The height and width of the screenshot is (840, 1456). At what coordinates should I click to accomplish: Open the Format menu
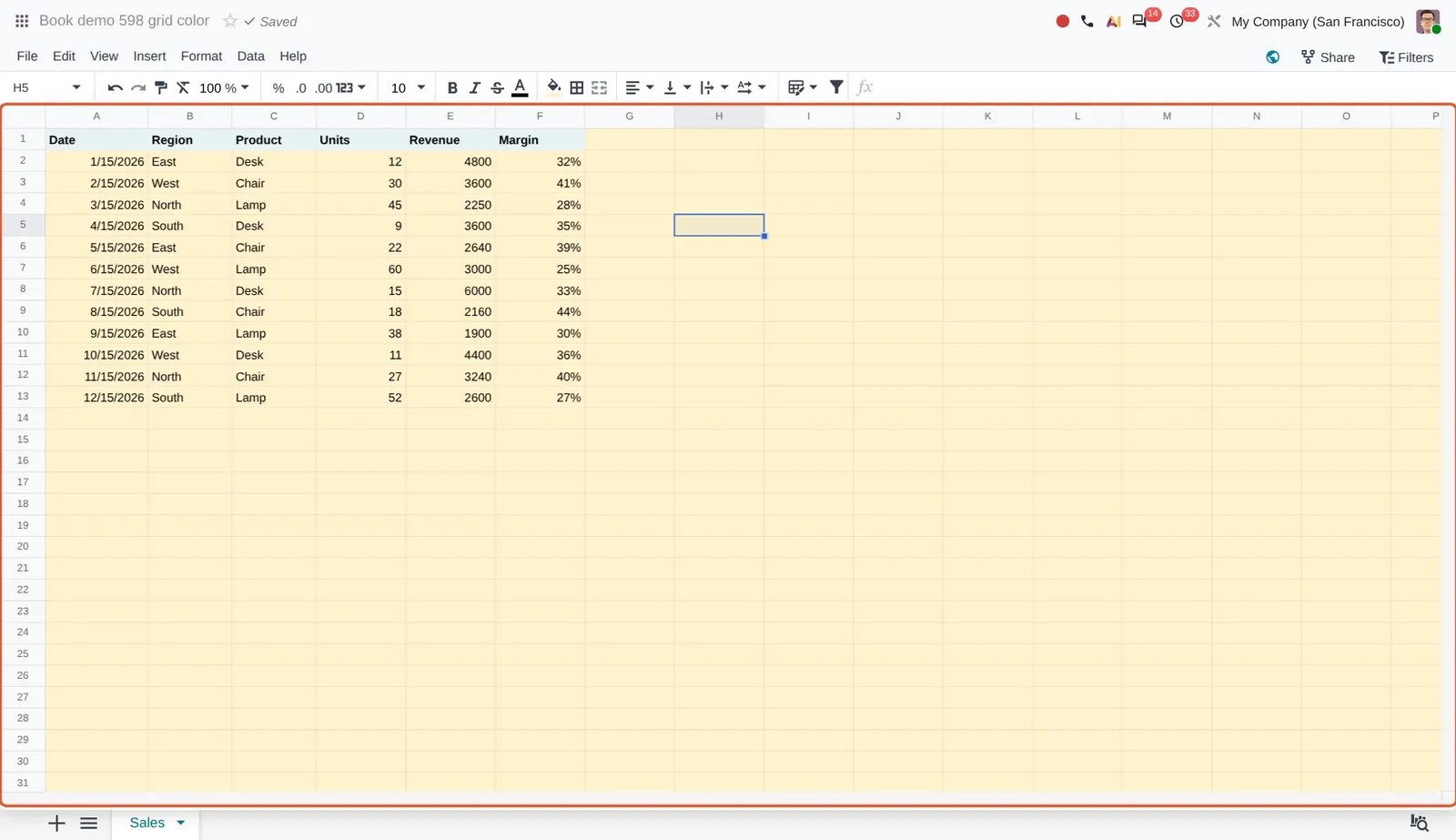(x=201, y=56)
